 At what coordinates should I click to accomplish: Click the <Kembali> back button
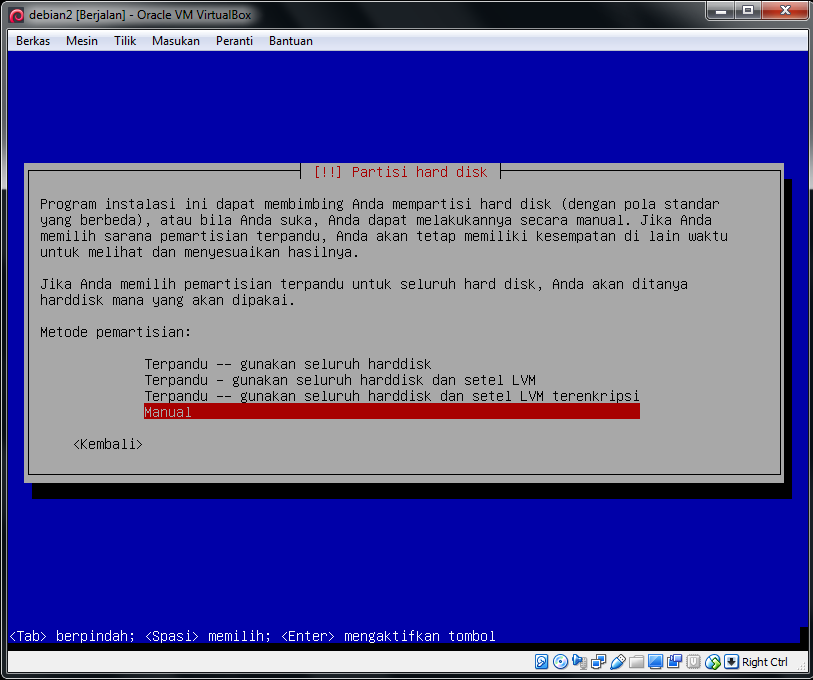108,445
